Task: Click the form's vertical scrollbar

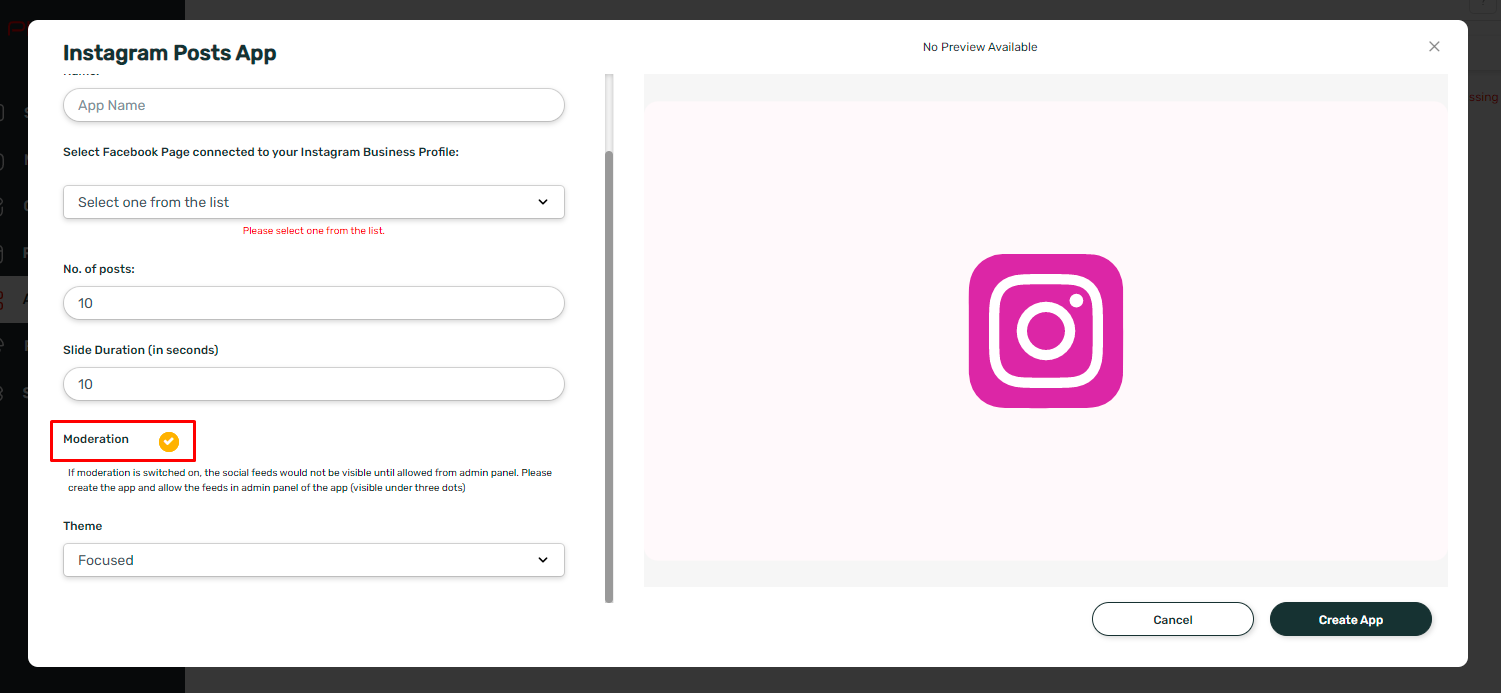Action: point(609,376)
